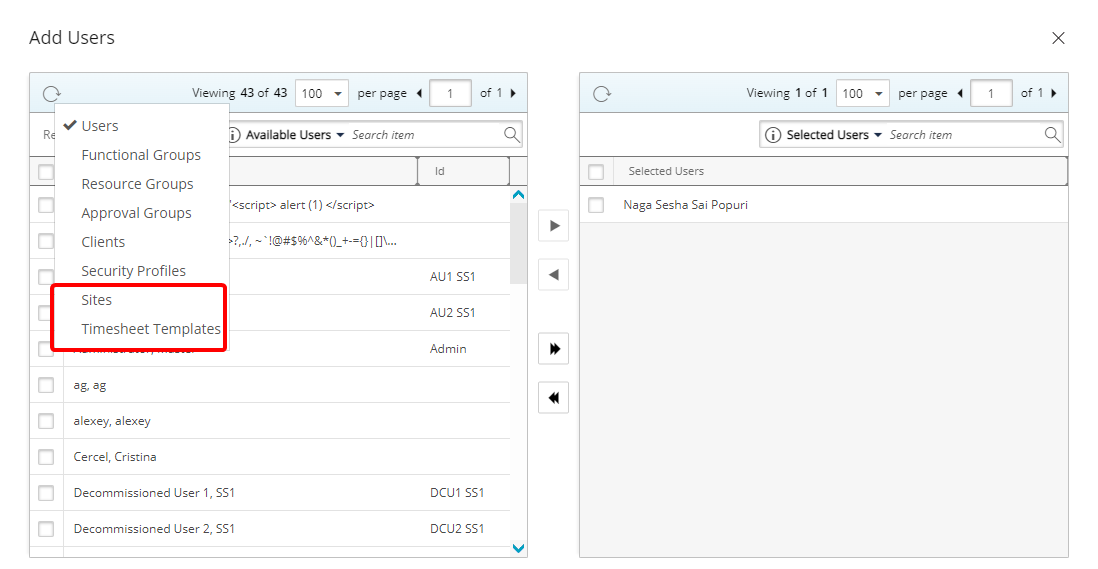Open the Available Users filter dropdown
The image size is (1098, 569).
tap(295, 135)
